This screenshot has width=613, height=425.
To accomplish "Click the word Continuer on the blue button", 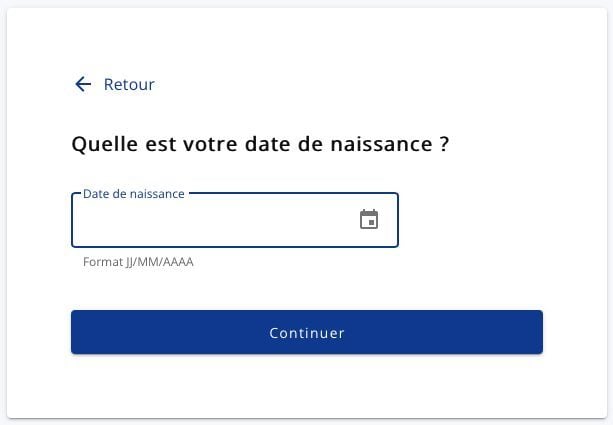I will pyautogui.click(x=307, y=333).
